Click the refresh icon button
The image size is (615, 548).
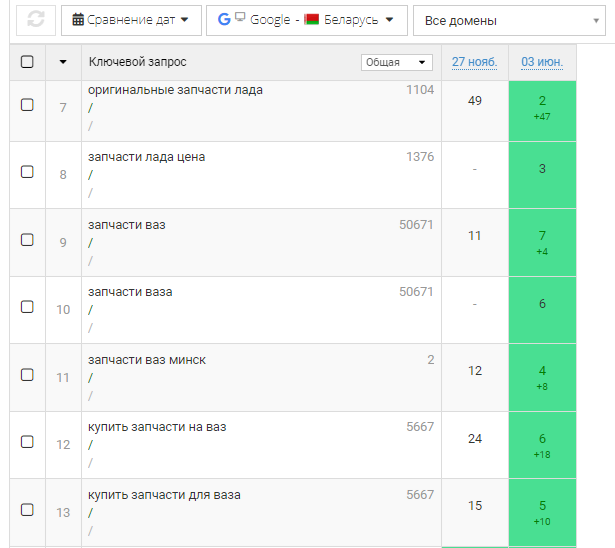click(x=36, y=20)
